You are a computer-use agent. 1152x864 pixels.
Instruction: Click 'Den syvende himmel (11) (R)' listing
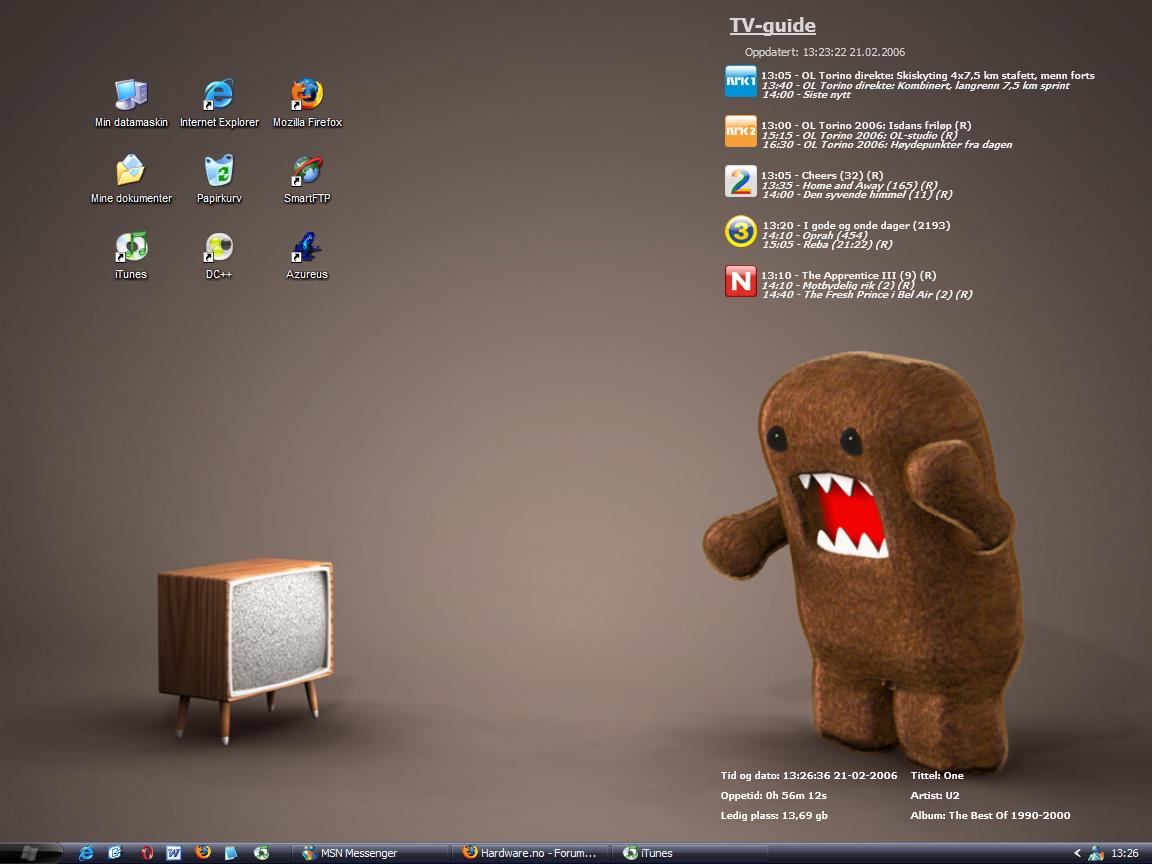point(857,195)
